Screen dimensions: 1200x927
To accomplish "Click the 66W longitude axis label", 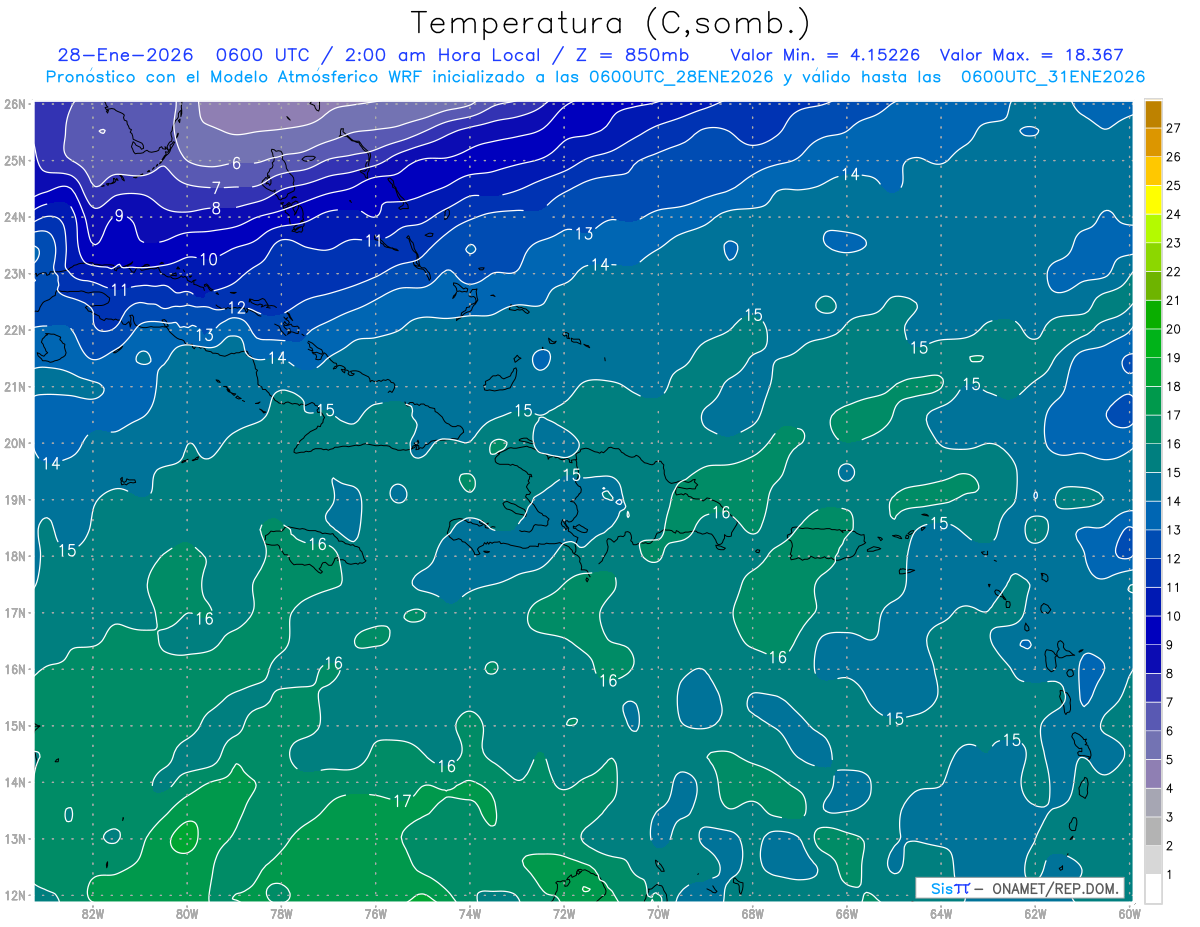I will coord(847,912).
